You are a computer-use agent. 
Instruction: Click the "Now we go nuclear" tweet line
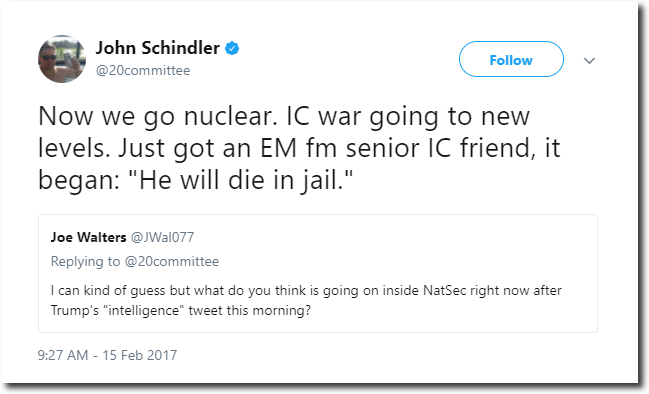tap(284, 116)
